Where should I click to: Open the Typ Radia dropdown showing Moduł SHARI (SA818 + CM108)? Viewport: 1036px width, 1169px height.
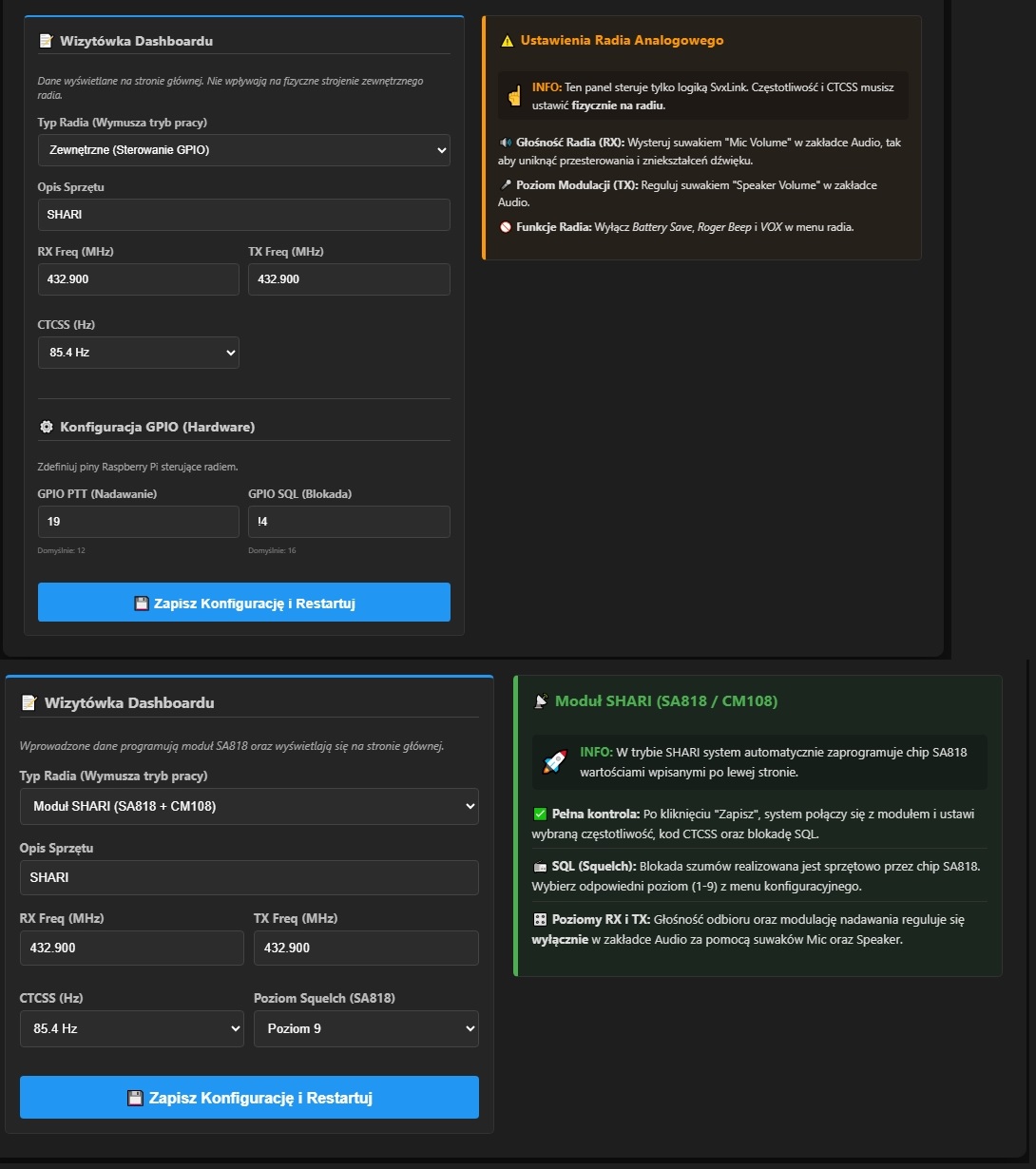(x=249, y=806)
